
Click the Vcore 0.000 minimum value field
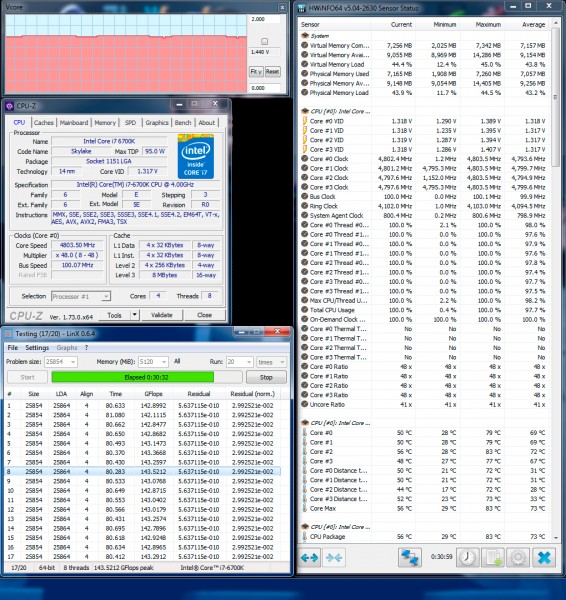coord(264,88)
